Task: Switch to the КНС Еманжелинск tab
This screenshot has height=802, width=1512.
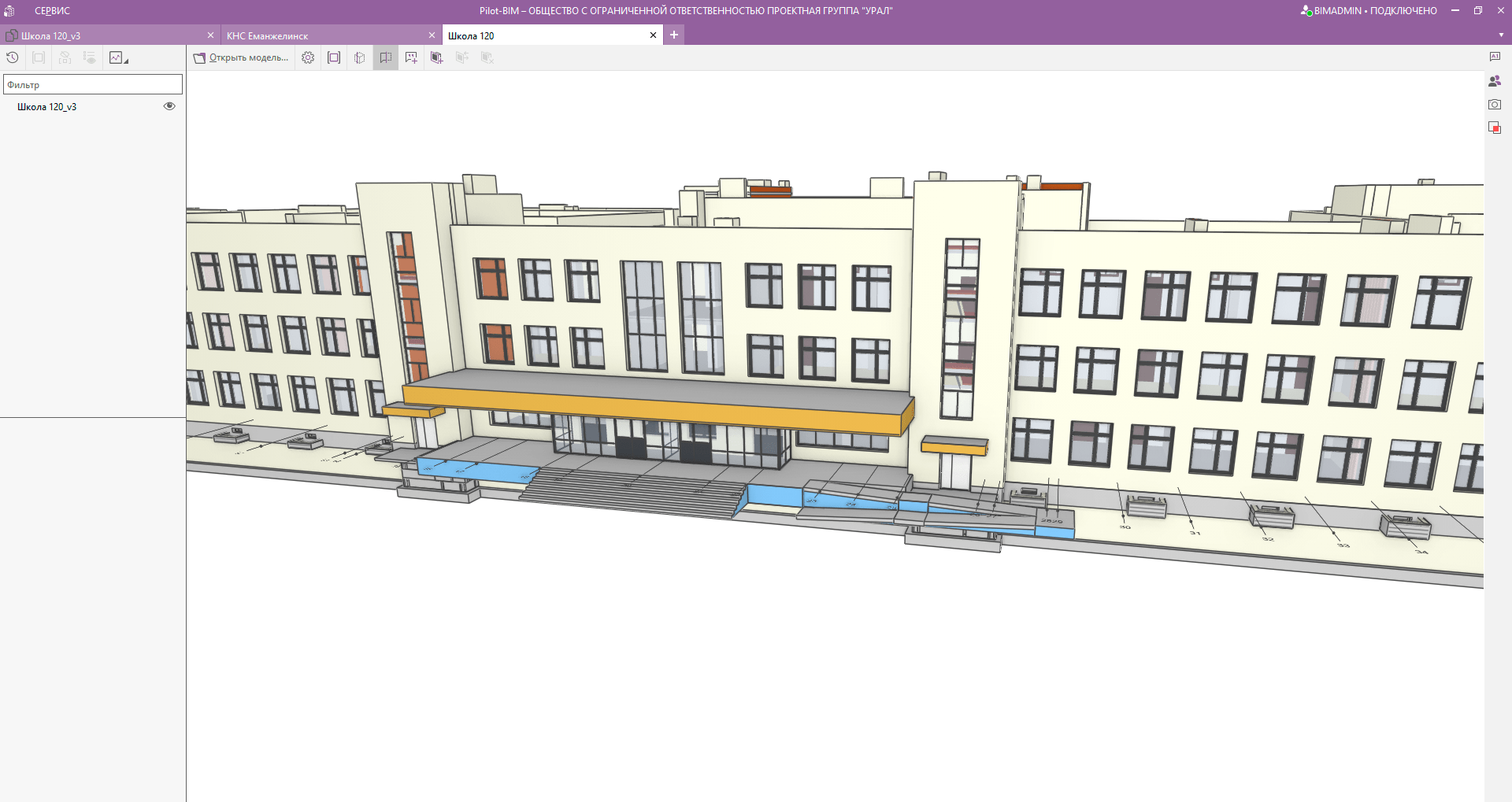Action: [x=267, y=35]
